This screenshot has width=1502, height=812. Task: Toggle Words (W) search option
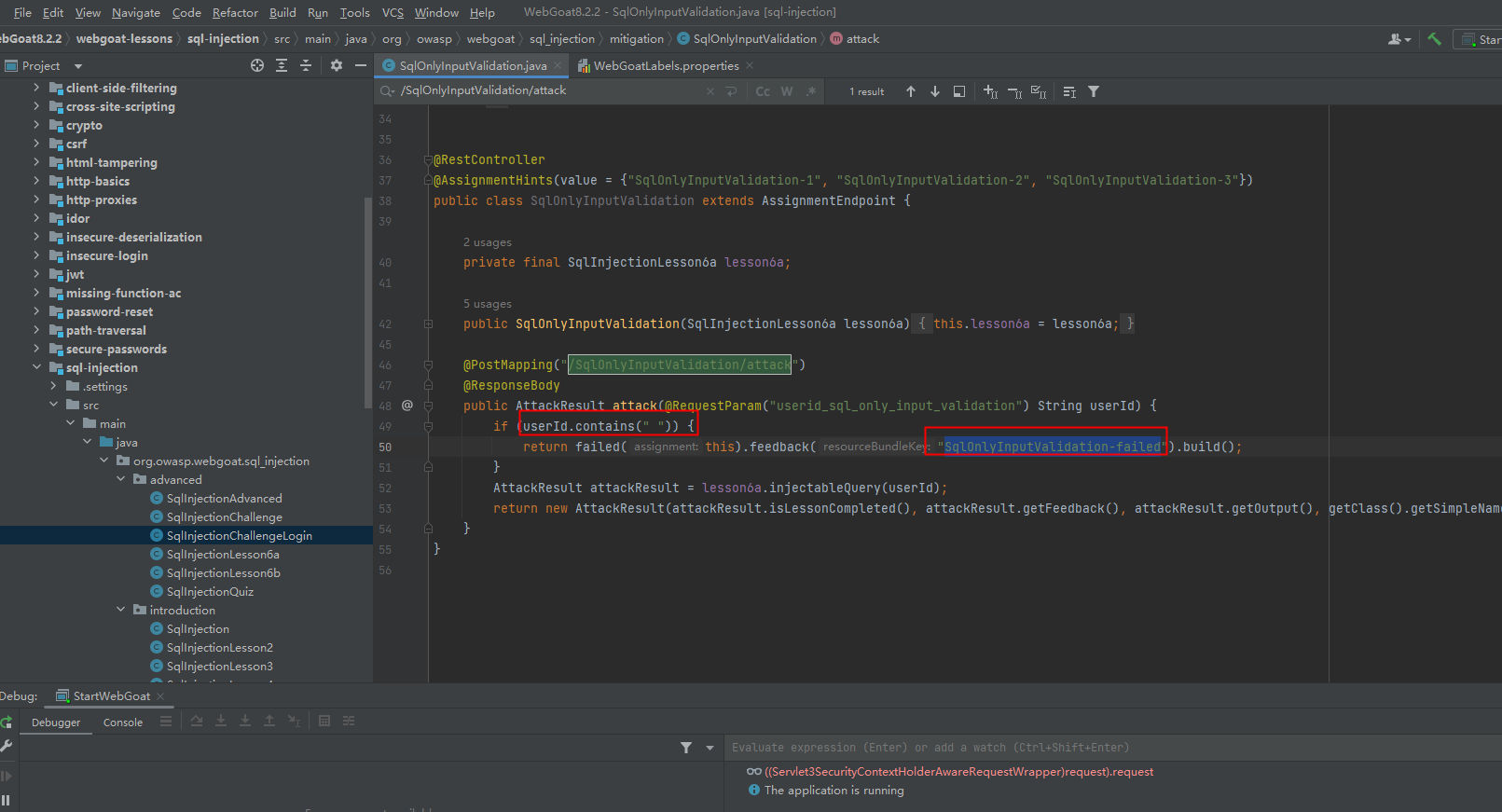click(787, 91)
